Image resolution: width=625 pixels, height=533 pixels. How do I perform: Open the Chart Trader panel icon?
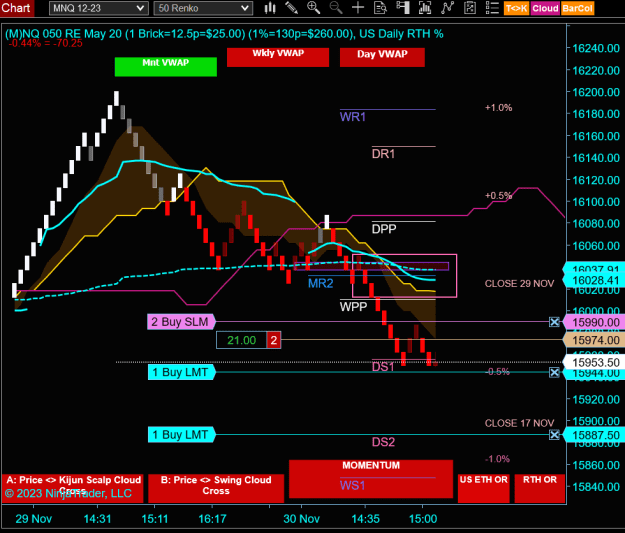pyautogui.click(x=403, y=8)
